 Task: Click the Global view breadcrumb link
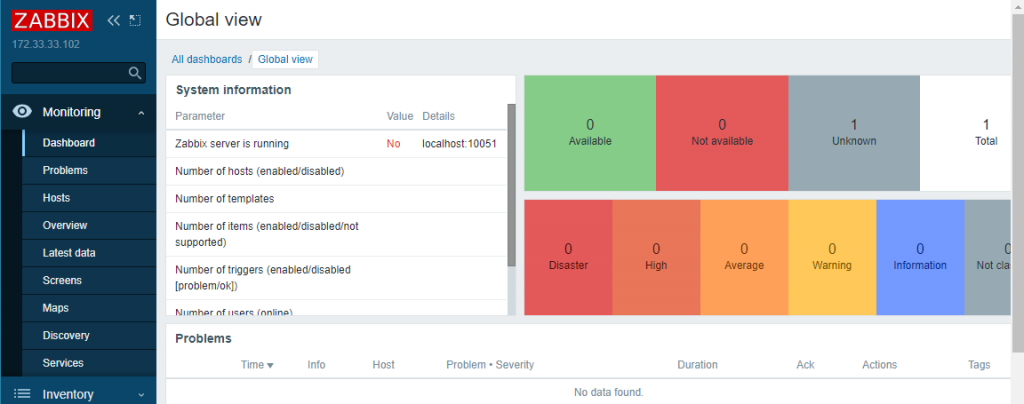(x=285, y=59)
